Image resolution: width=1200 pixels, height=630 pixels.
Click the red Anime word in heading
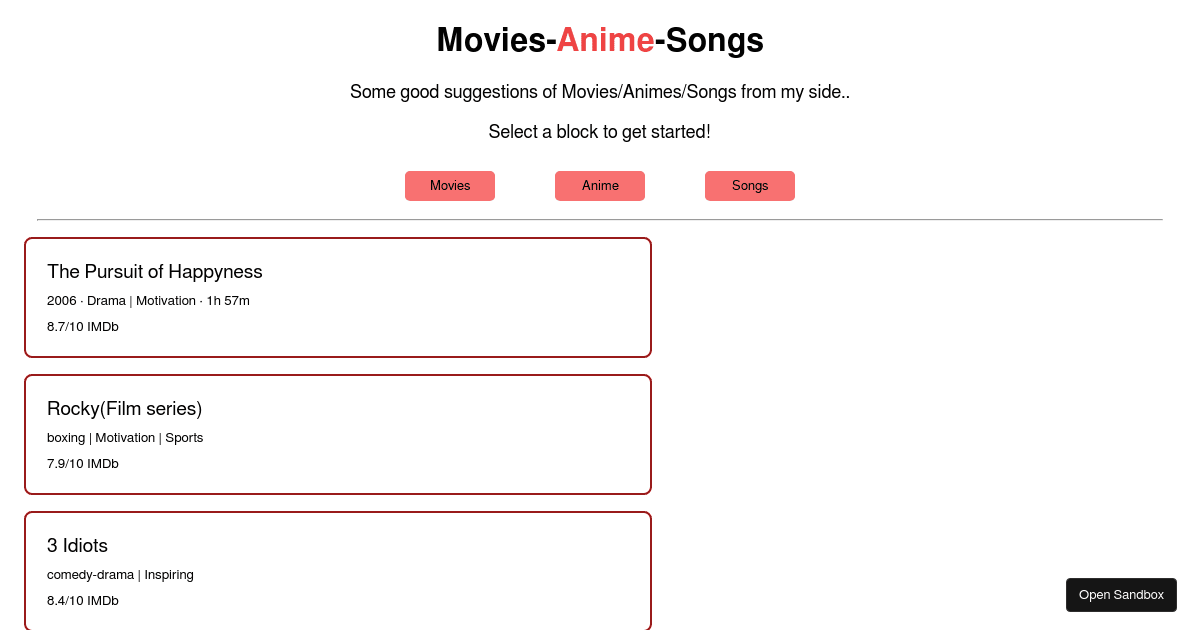(605, 41)
